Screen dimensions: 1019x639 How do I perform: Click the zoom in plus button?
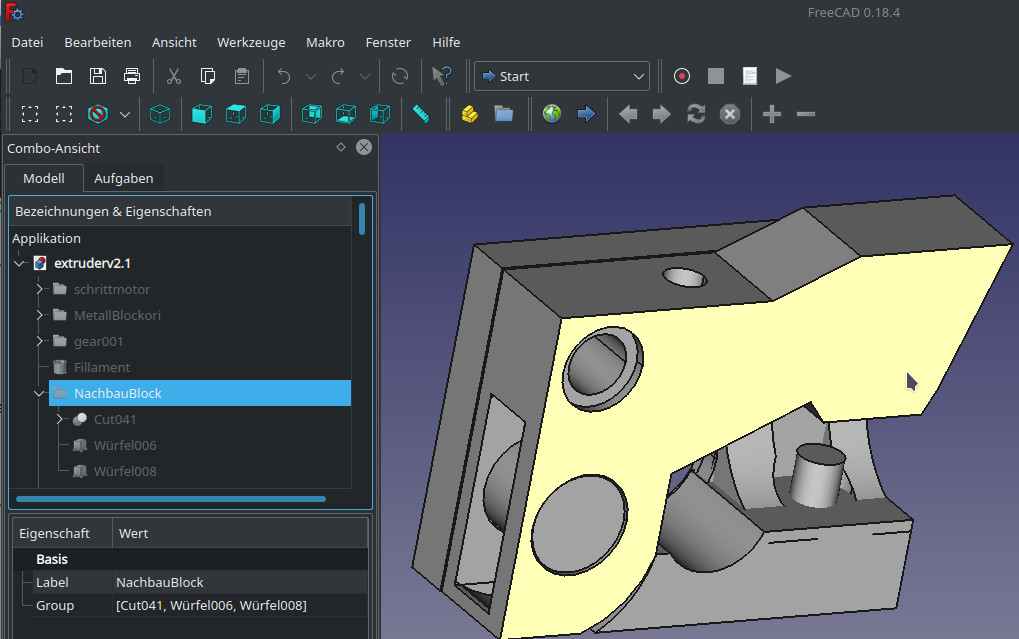tap(771, 114)
